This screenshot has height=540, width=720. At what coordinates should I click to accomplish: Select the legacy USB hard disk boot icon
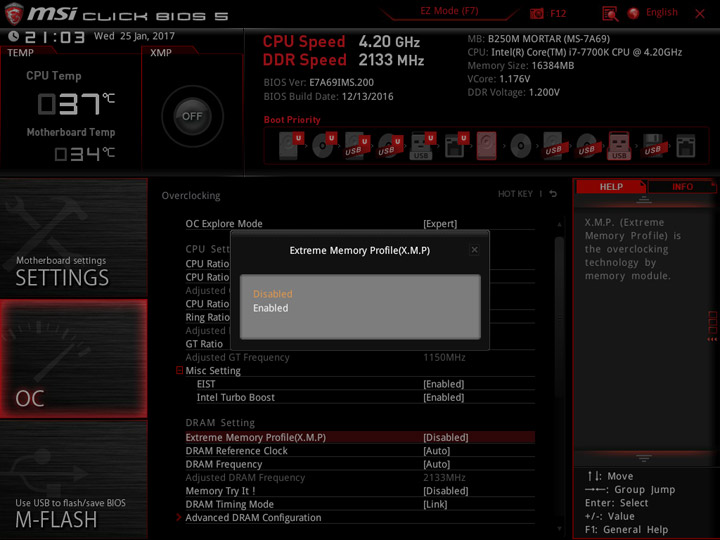coord(553,146)
